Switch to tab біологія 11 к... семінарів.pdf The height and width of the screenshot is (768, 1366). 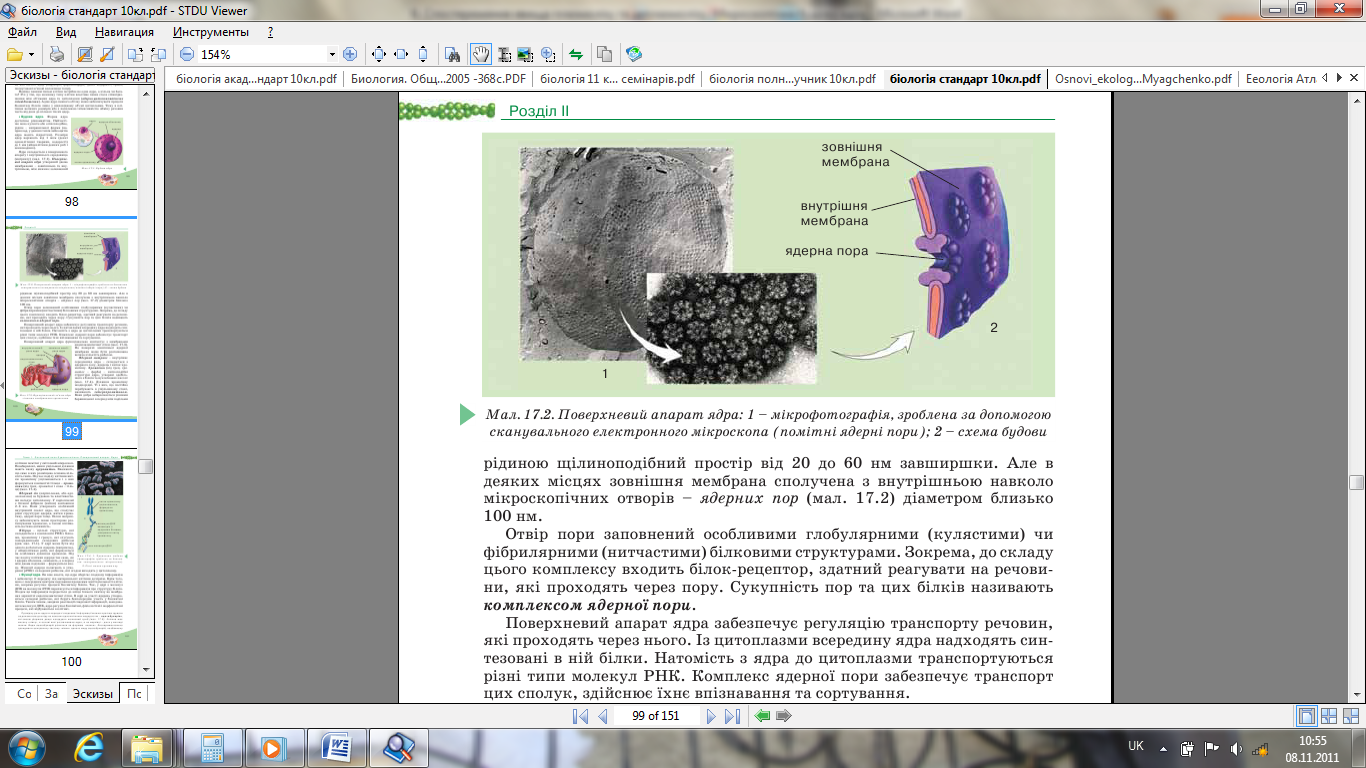[617, 79]
